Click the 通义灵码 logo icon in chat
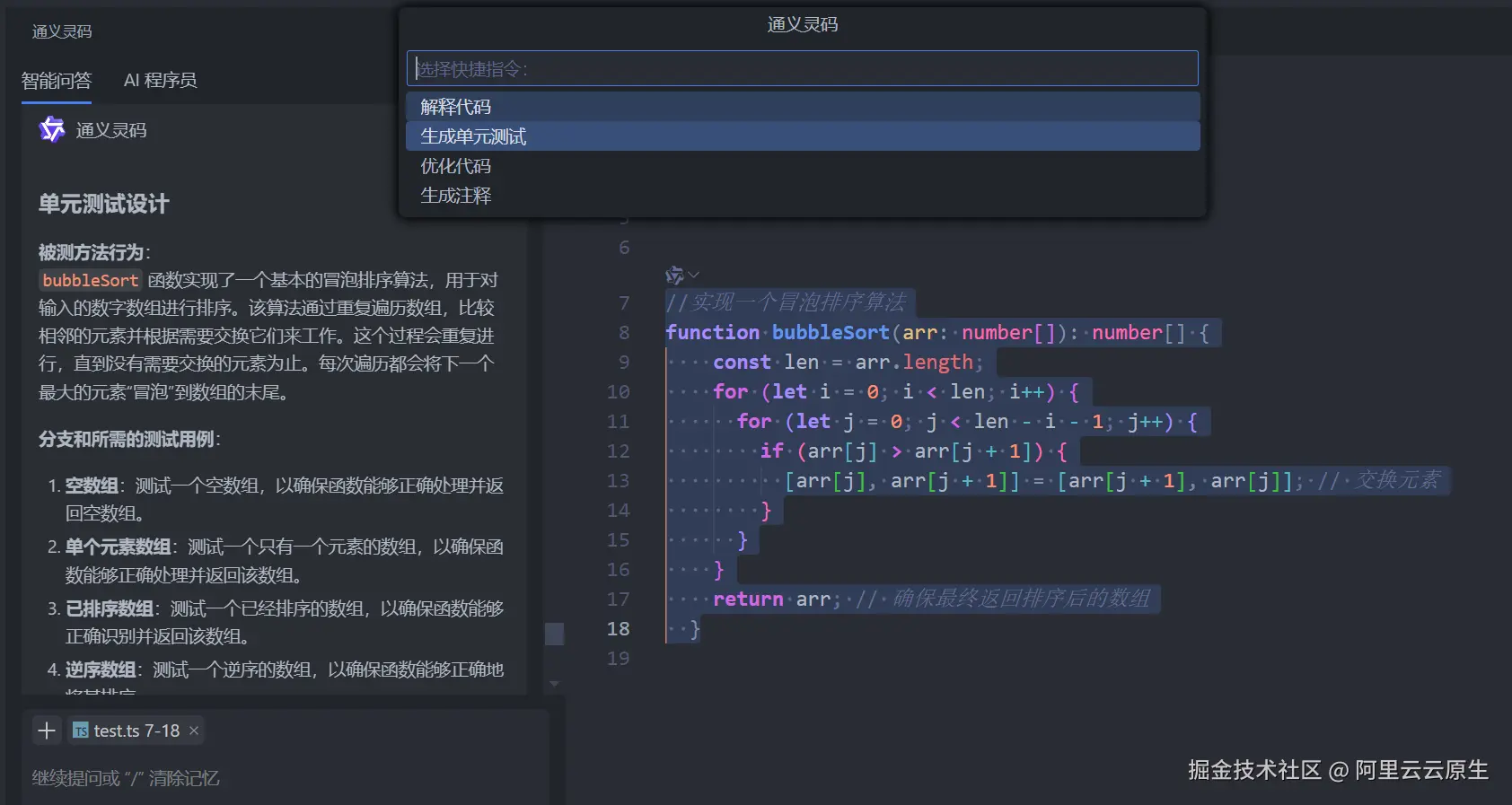 [52, 130]
